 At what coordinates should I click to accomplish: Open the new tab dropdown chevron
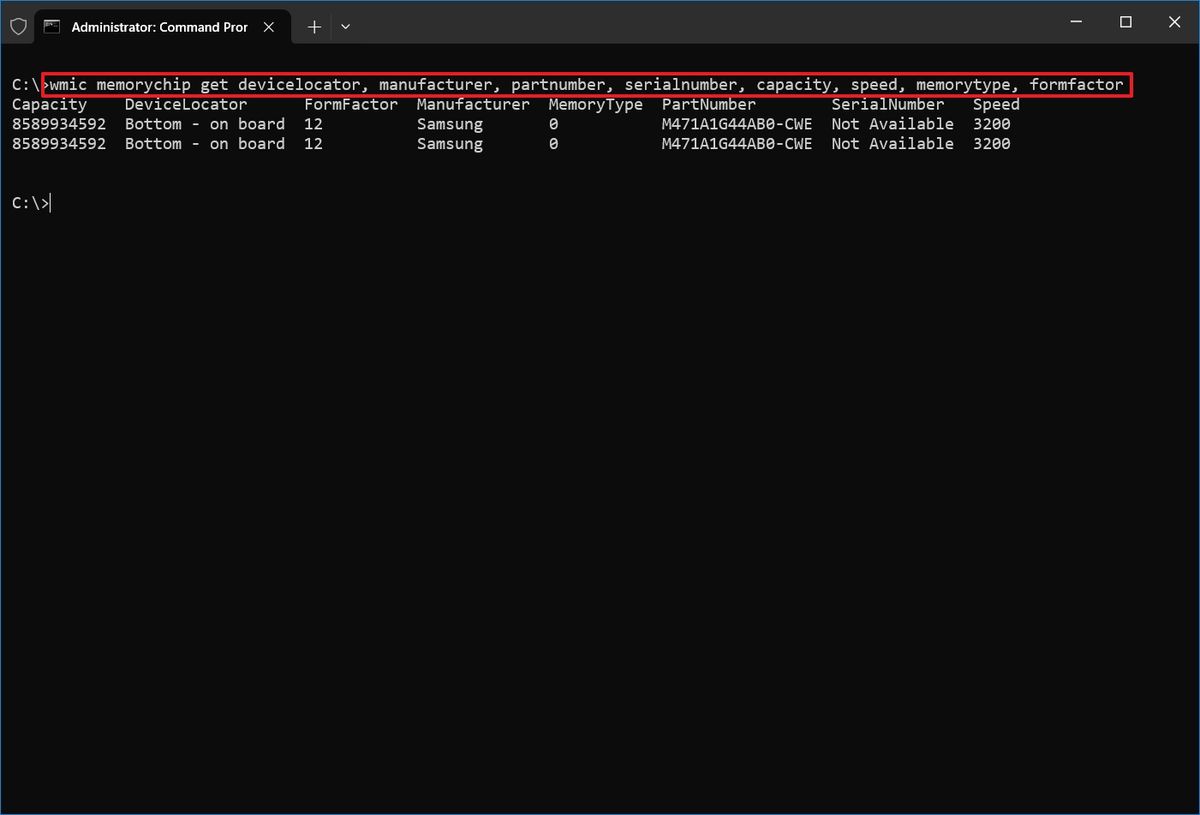[344, 26]
